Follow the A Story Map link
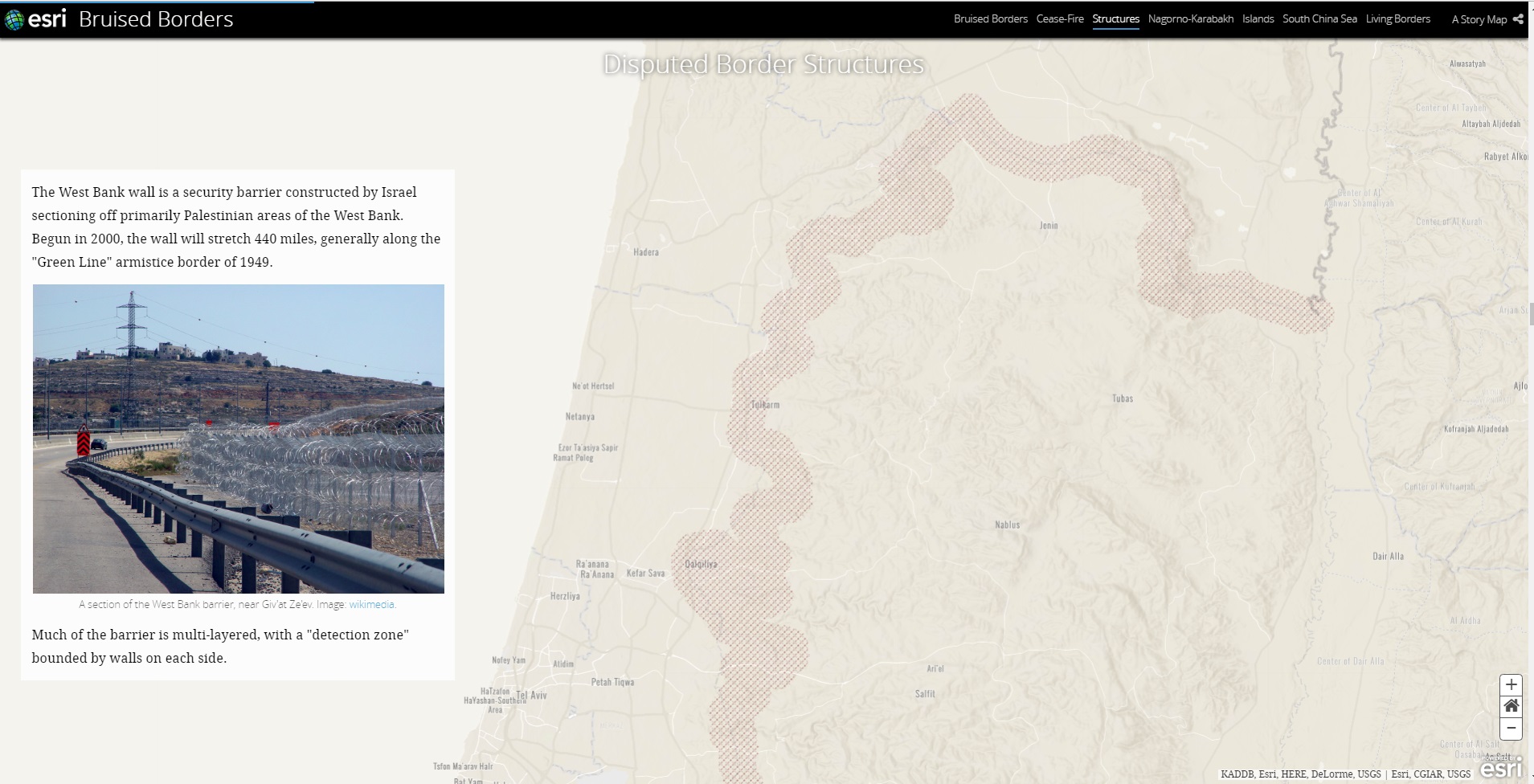The height and width of the screenshot is (784, 1534). [x=1479, y=19]
